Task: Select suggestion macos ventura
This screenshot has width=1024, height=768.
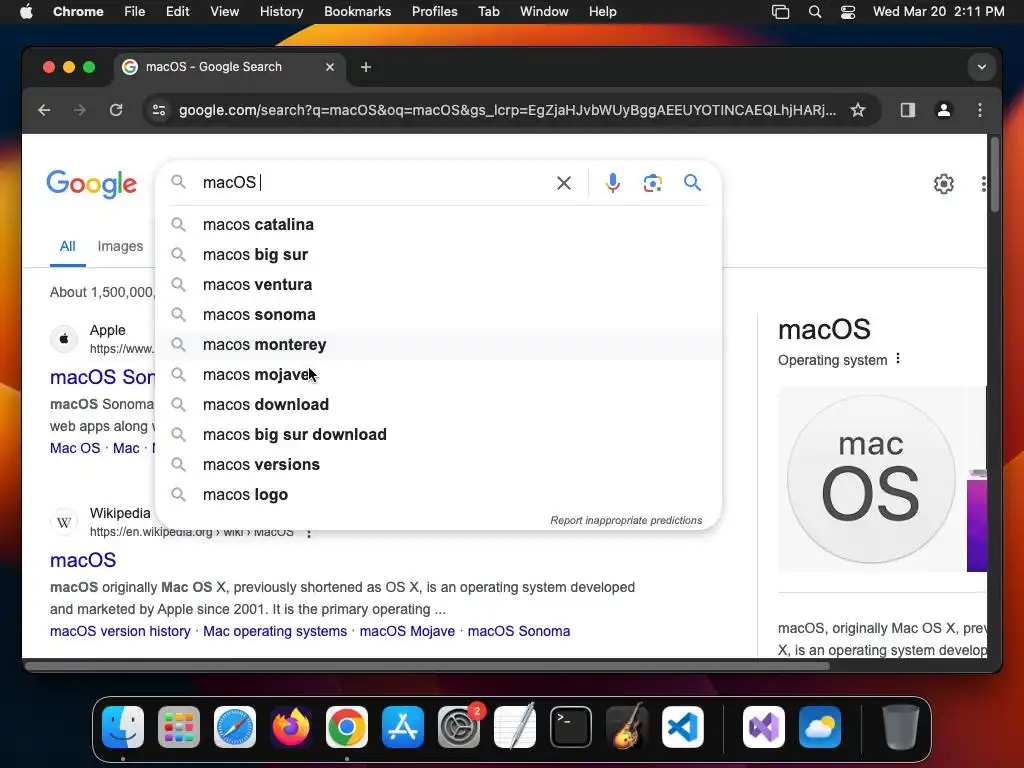Action: (439, 285)
